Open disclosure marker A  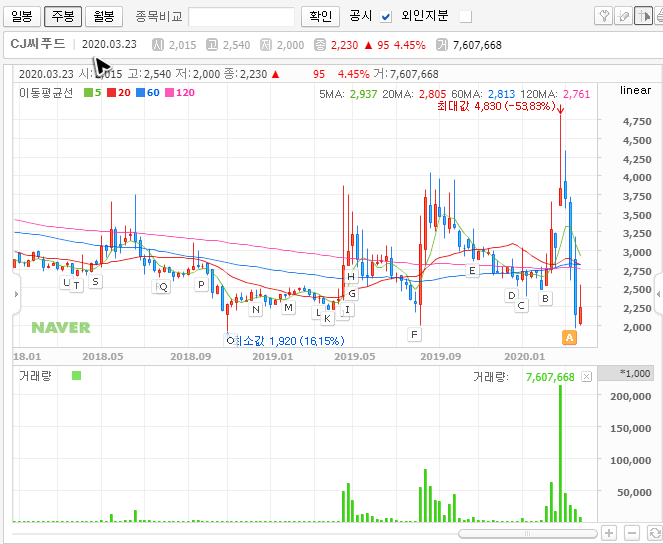click(570, 337)
